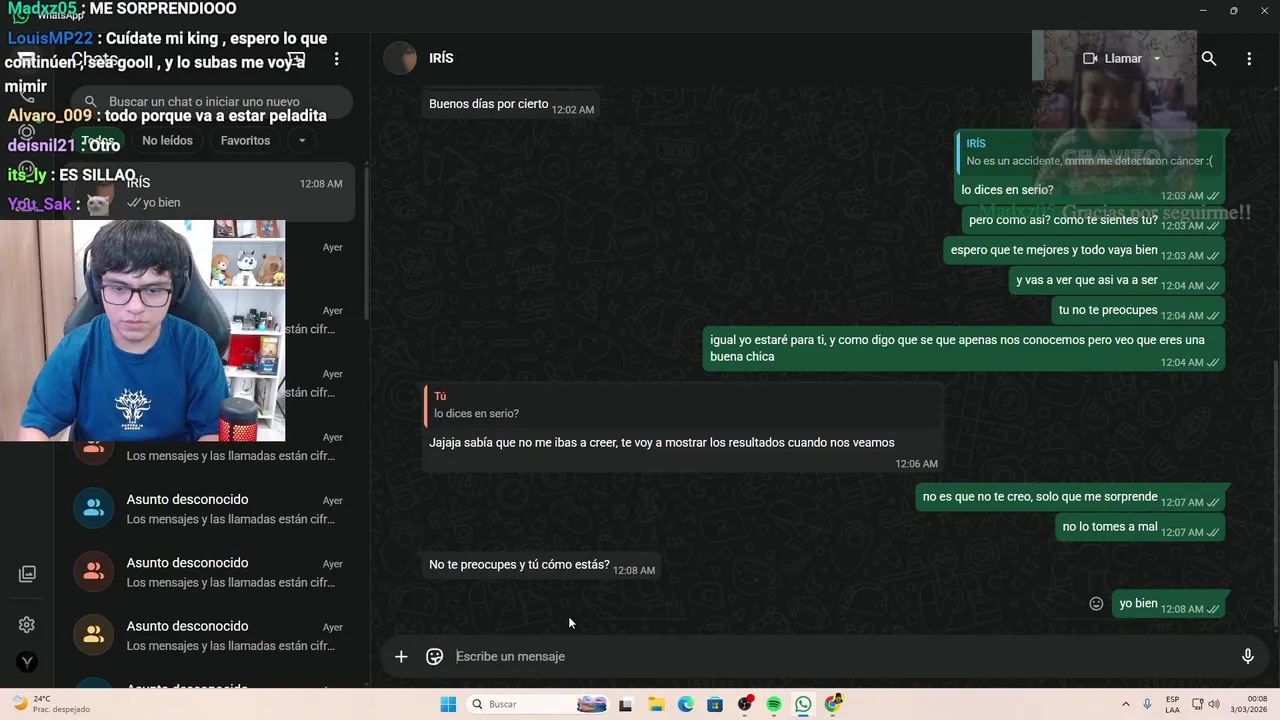
Task: Click the conversation vertical scrollbar
Action: pyautogui.click(x=1274, y=495)
